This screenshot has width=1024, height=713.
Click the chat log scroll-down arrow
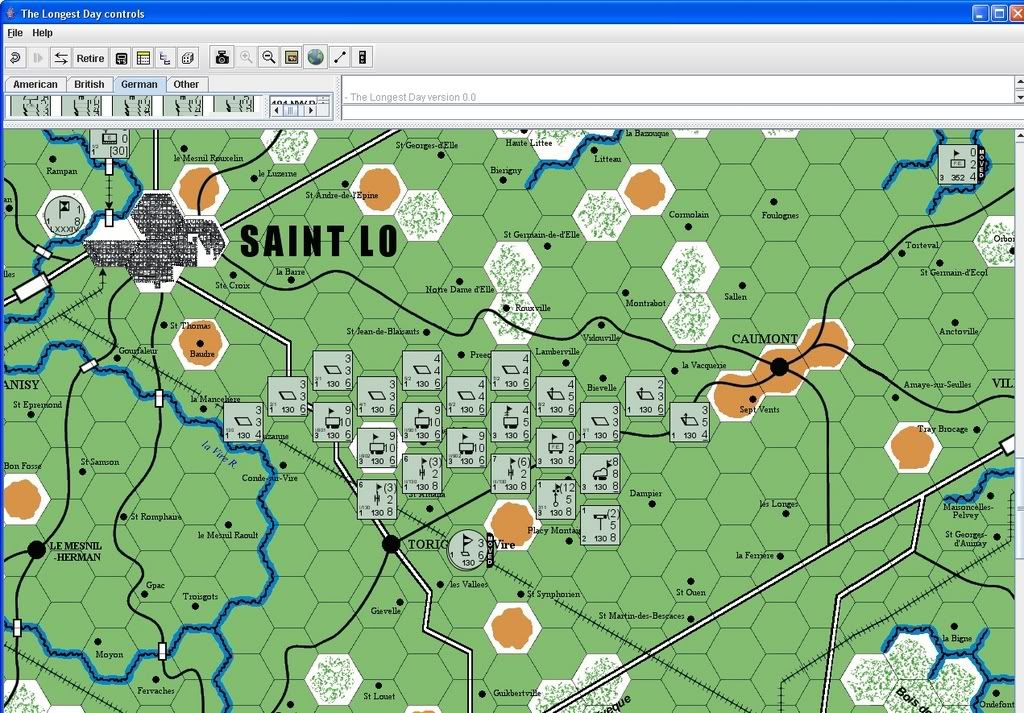click(x=1019, y=97)
